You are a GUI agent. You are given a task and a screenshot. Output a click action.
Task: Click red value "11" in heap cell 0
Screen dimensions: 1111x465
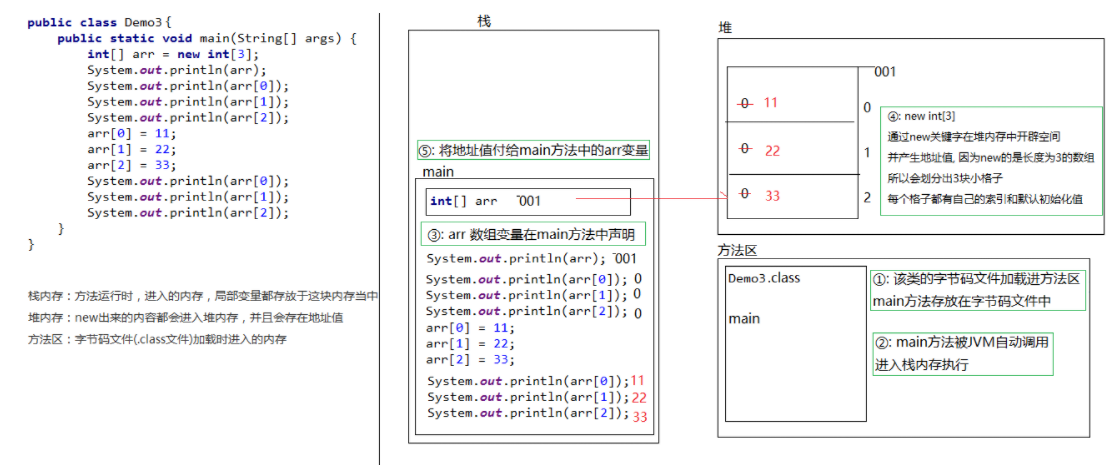click(x=771, y=103)
